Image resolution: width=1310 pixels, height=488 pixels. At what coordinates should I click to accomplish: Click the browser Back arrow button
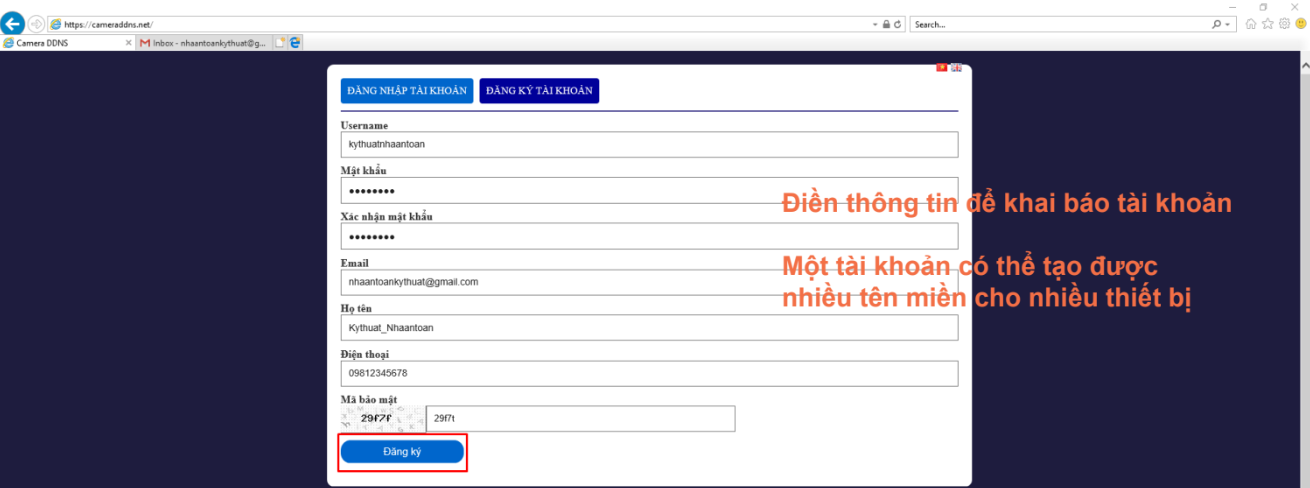tap(14, 24)
